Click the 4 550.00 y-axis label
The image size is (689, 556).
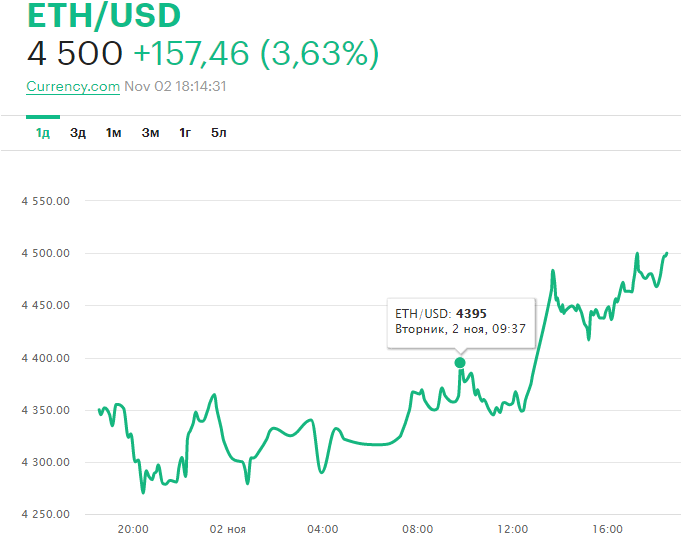(46, 201)
